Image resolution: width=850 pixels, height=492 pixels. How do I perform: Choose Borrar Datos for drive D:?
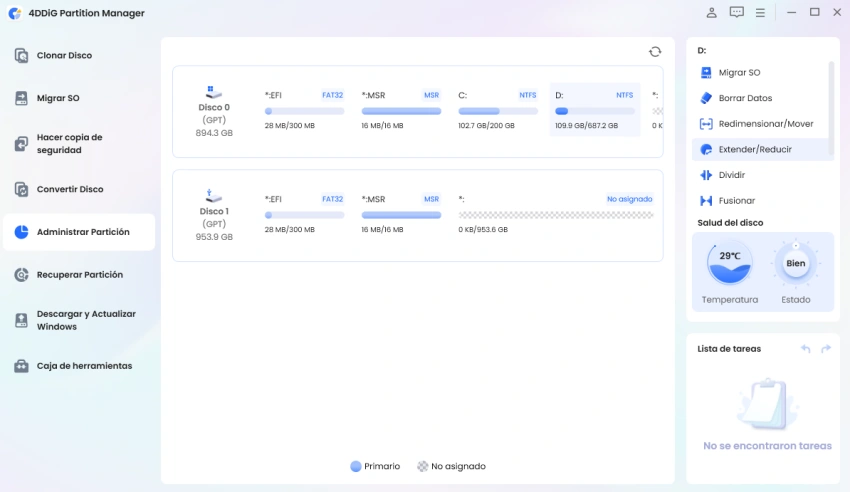[762, 98]
